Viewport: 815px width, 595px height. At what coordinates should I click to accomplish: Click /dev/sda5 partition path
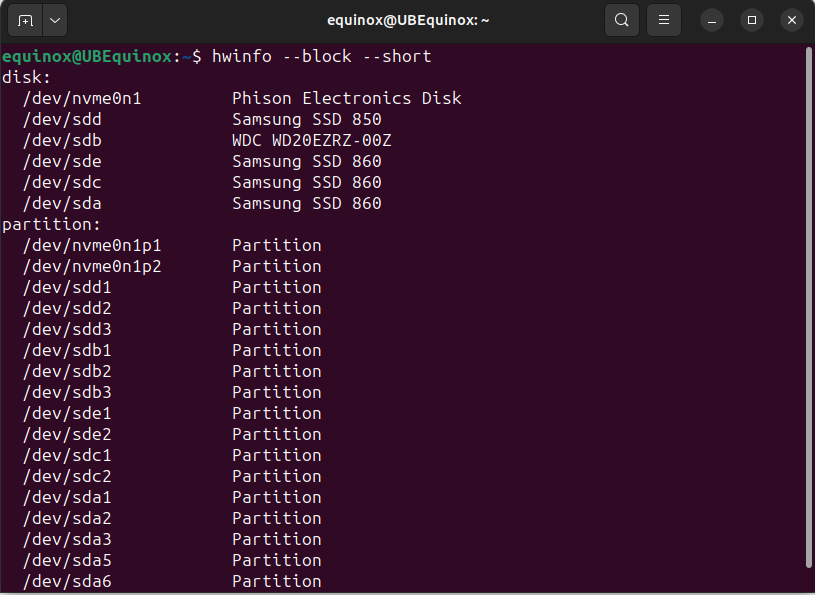67,560
